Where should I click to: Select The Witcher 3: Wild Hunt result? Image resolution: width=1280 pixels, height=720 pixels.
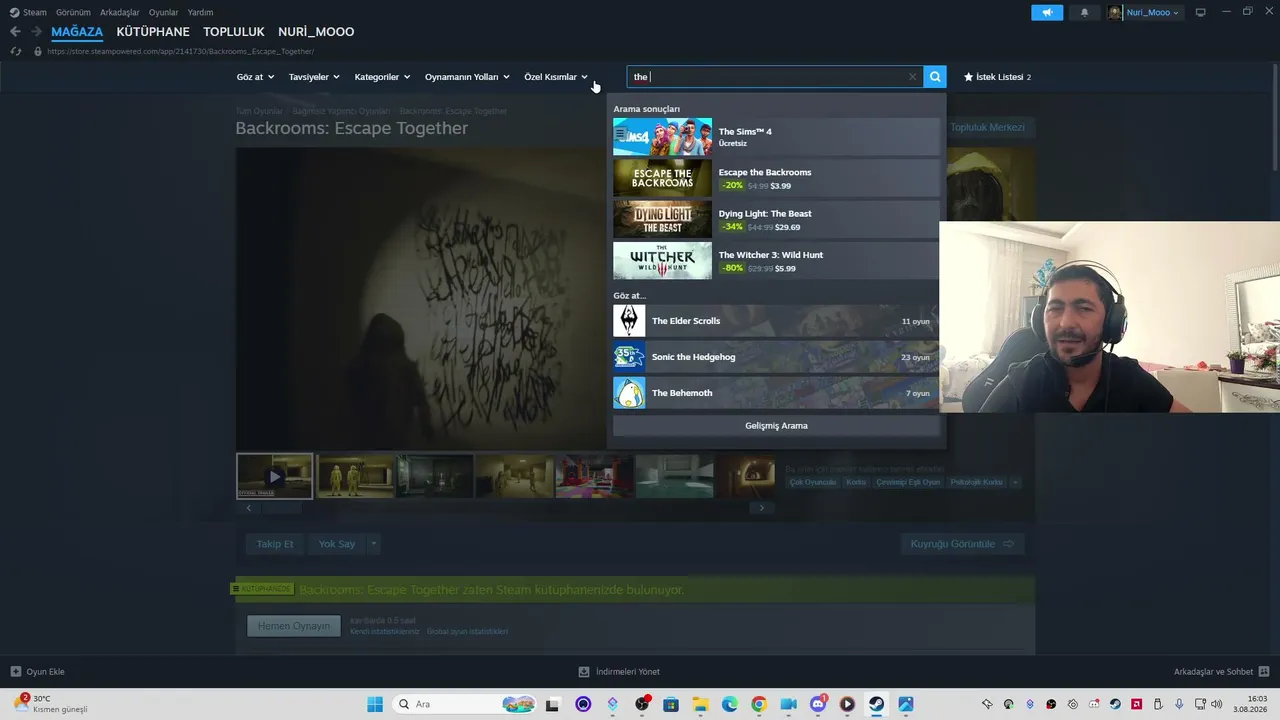pyautogui.click(x=776, y=260)
